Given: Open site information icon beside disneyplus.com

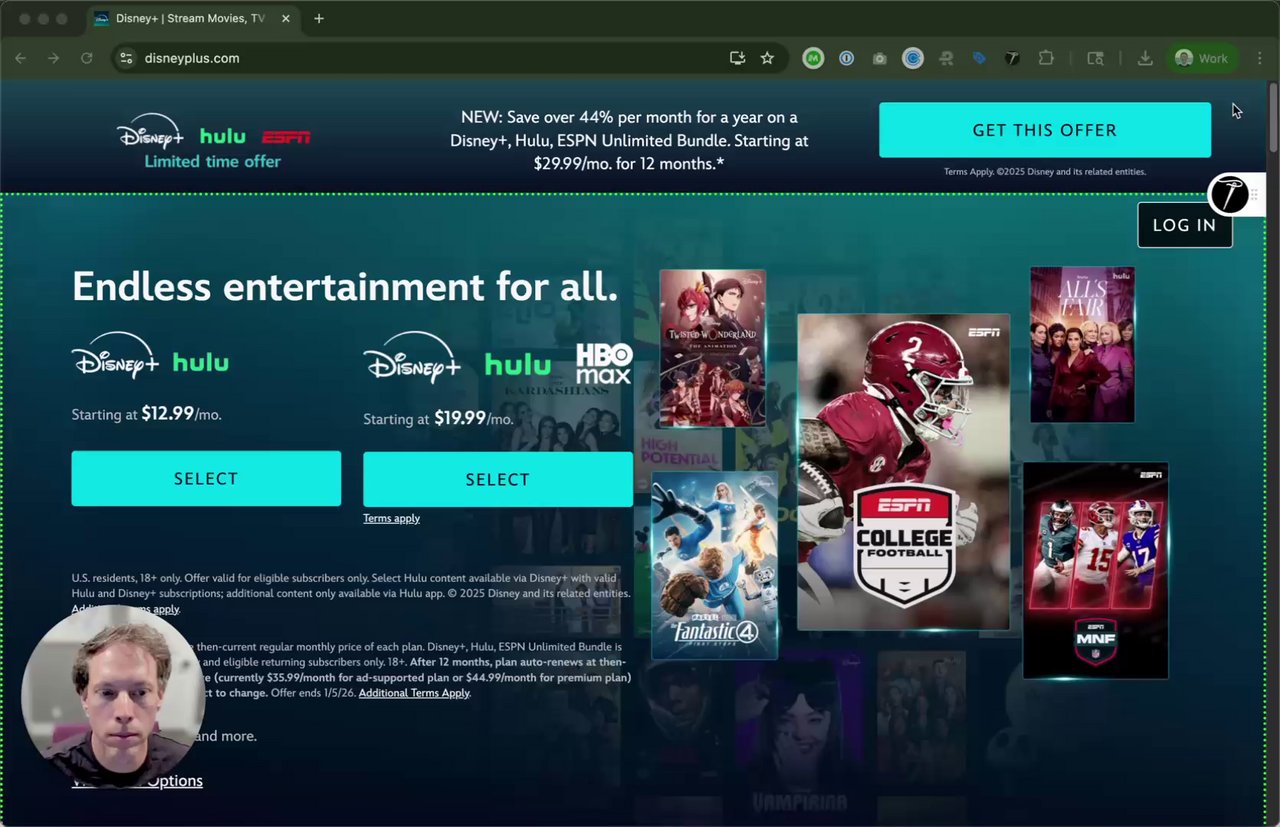Looking at the screenshot, I should click(126, 58).
